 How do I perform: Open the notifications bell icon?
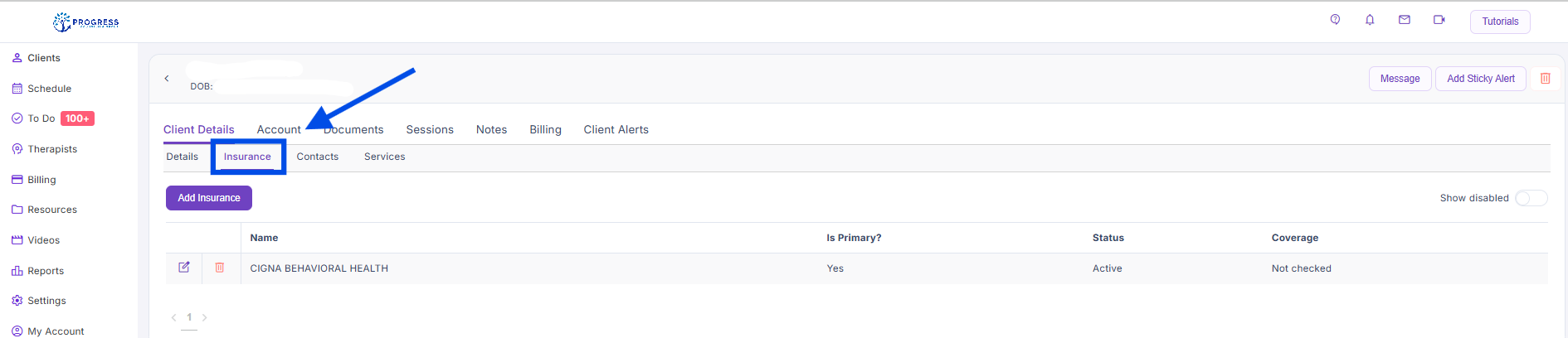click(x=1370, y=20)
